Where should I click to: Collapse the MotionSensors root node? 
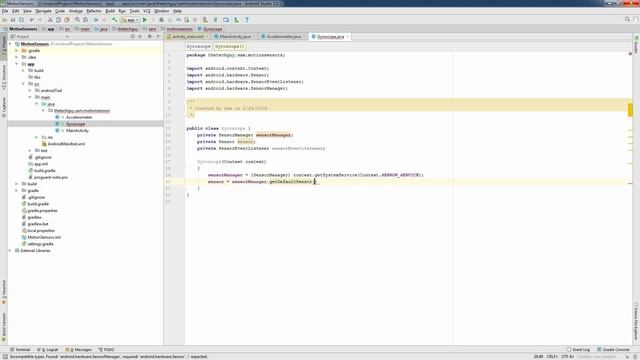11,44
